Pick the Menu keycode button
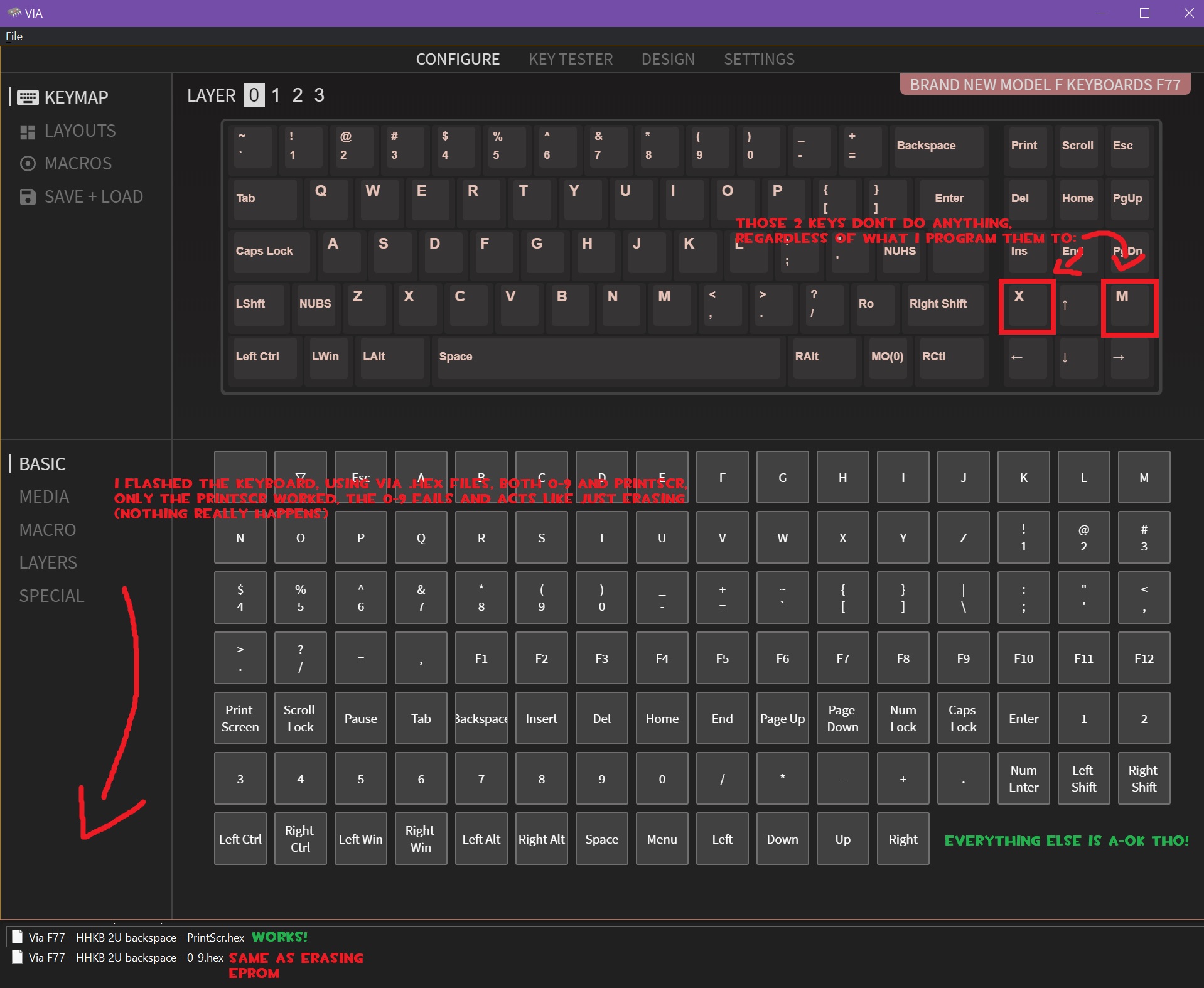Image resolution: width=1204 pixels, height=988 pixels. coord(662,839)
